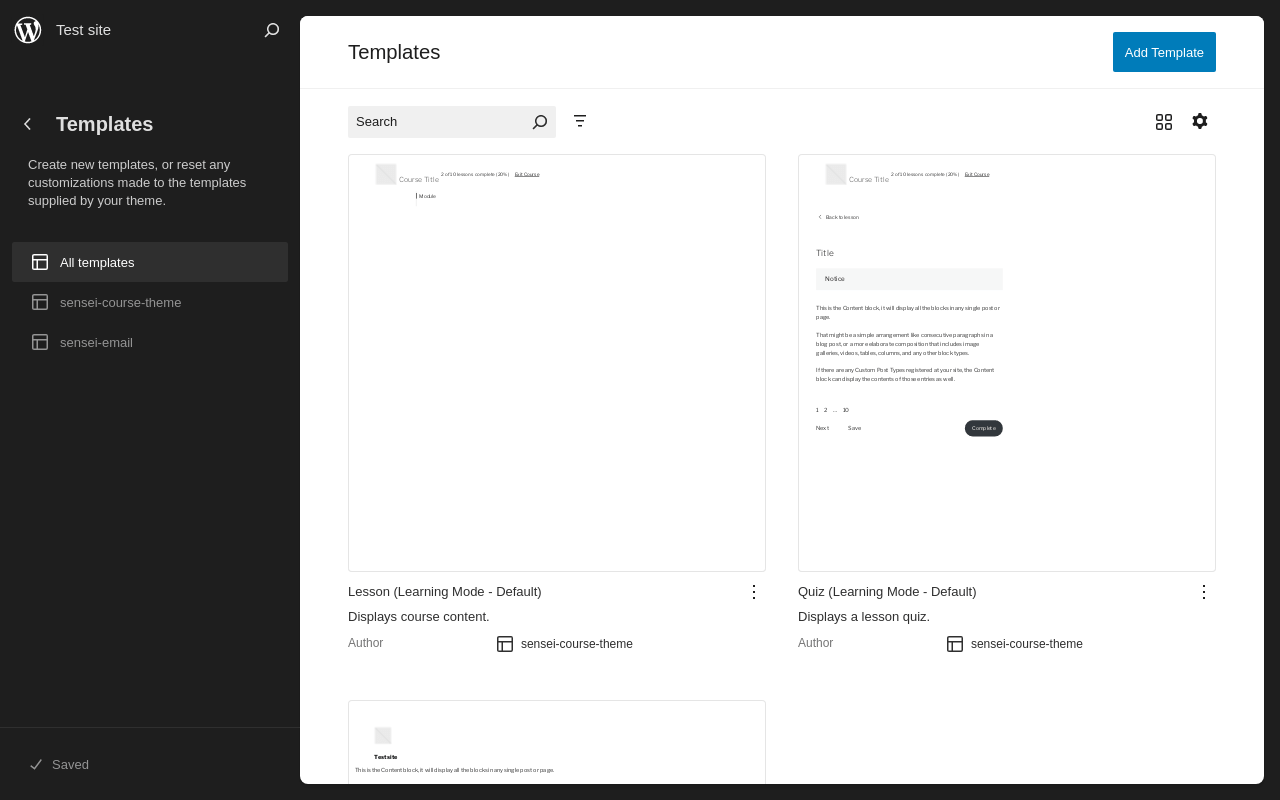The image size is (1280, 800).
Task: Open actions menu for Lesson template
Action: click(x=754, y=591)
